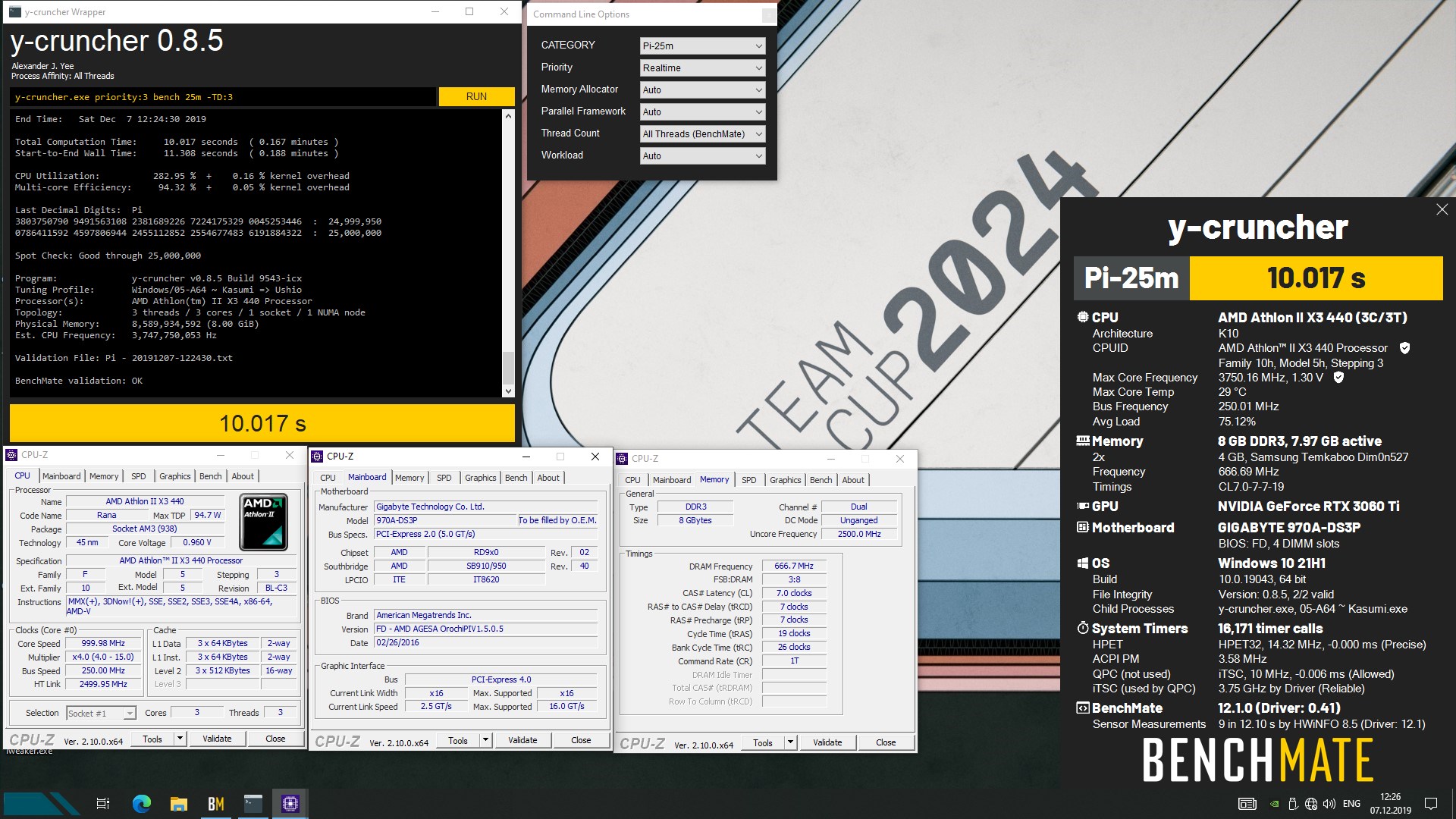Image resolution: width=1456 pixels, height=819 pixels.
Task: Click the yellow 10.017 s result bar
Action: tap(262, 423)
